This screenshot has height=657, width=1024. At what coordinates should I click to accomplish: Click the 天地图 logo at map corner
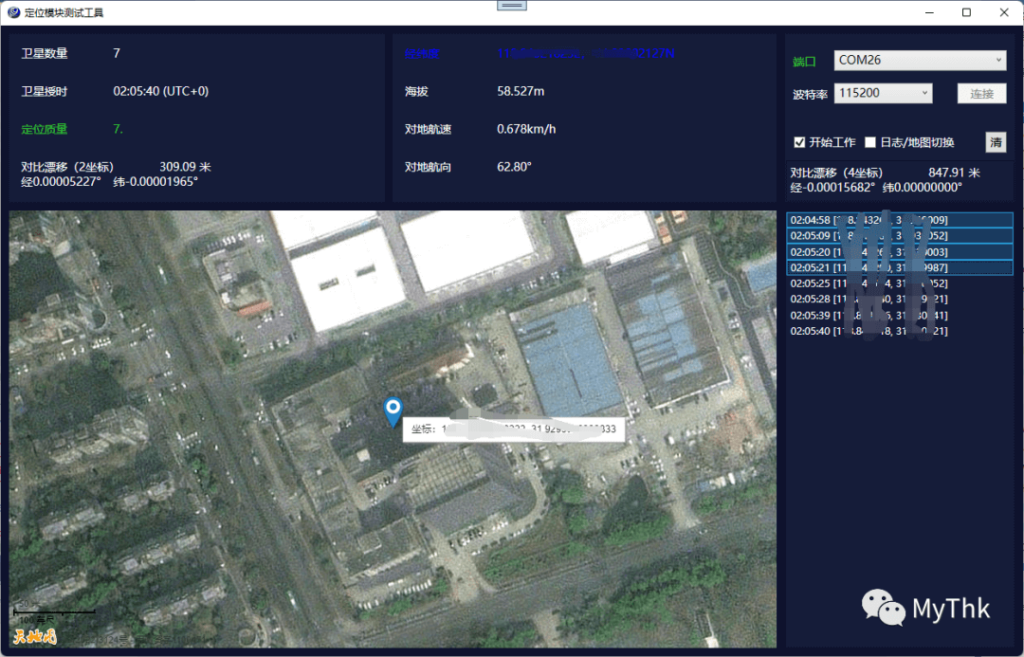pos(35,635)
